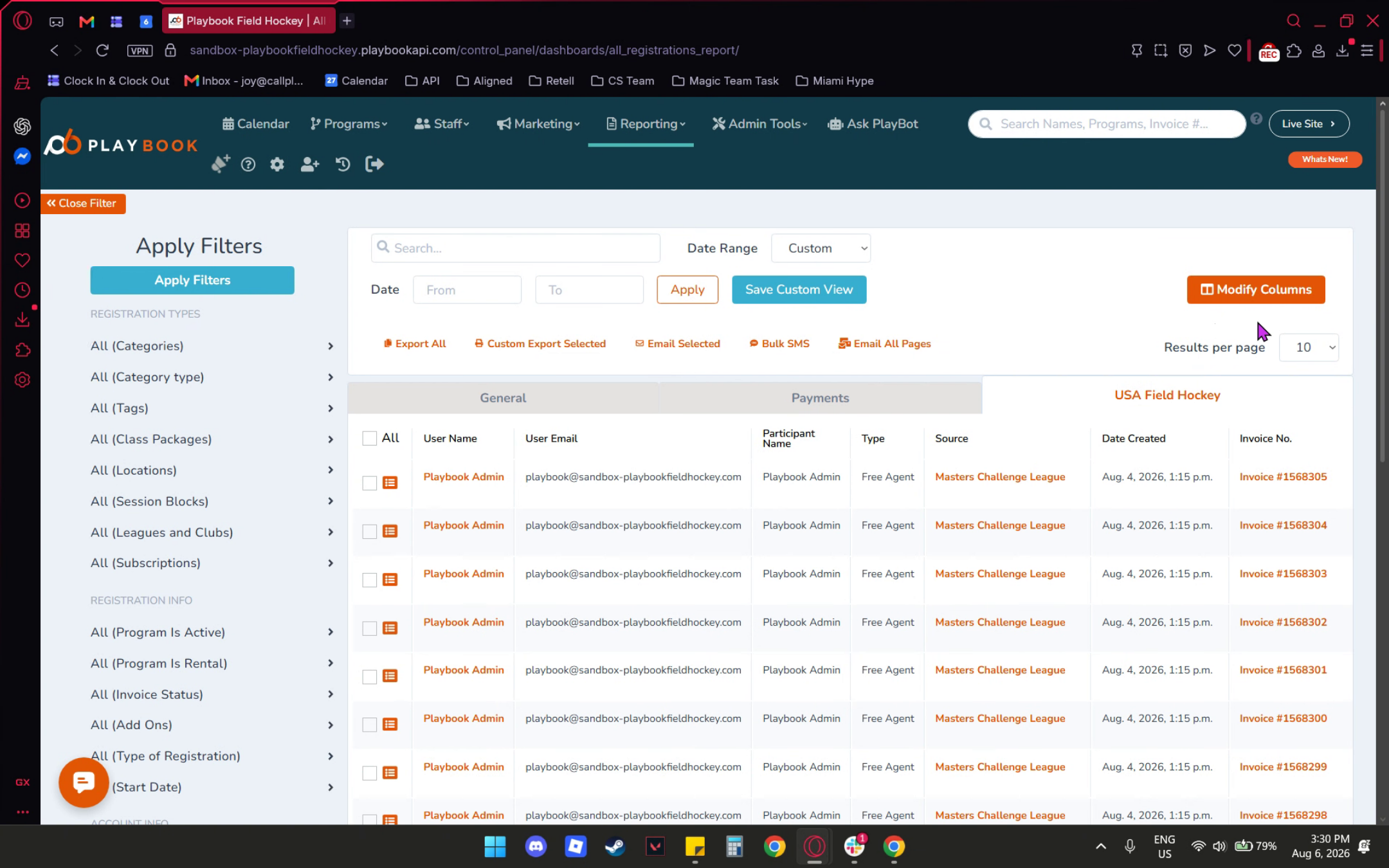The height and width of the screenshot is (868, 1389).
Task: Check the select All rows checkbox
Action: 370,439
